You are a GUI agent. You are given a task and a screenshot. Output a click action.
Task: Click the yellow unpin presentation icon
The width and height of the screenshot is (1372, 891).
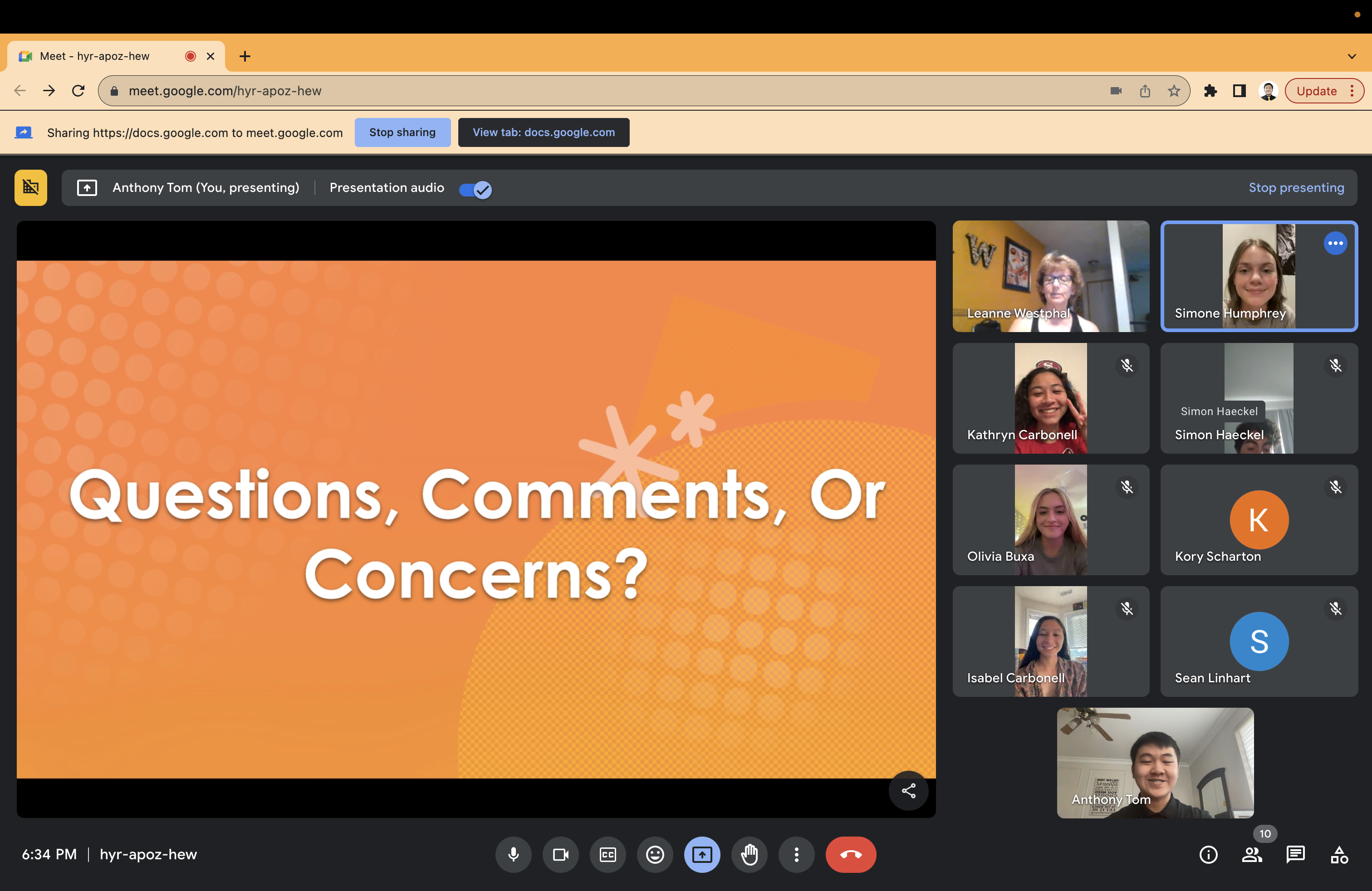point(30,187)
